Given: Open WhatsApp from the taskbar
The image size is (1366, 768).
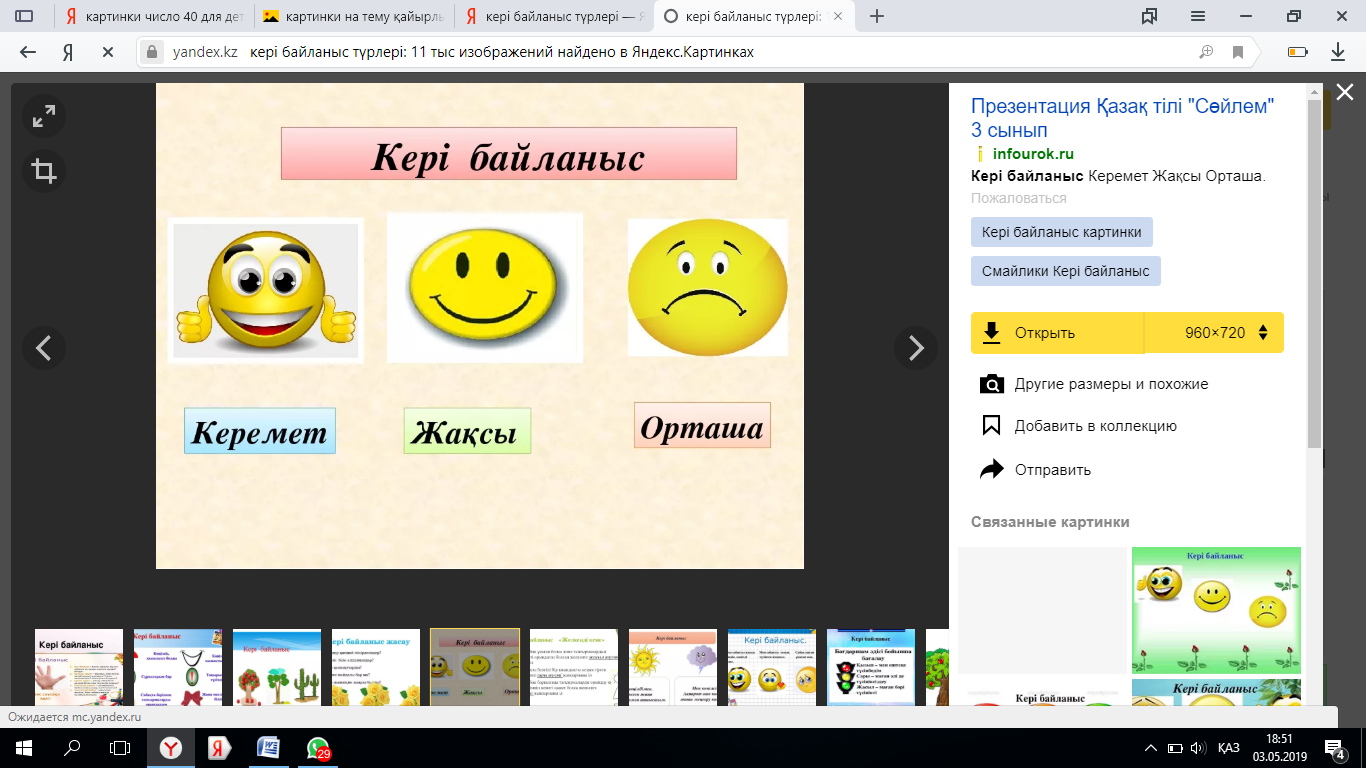Looking at the screenshot, I should tap(318, 747).
